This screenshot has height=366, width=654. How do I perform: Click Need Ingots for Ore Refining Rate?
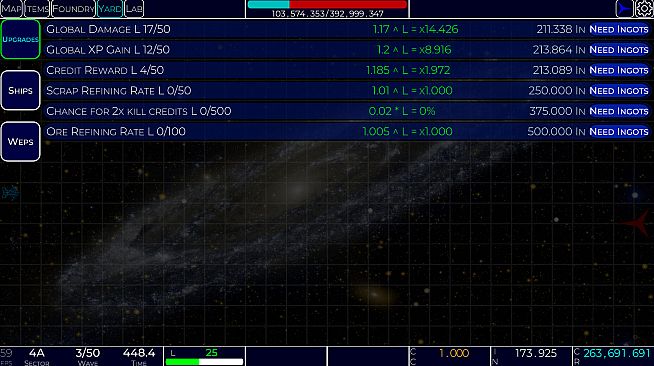tap(619, 131)
